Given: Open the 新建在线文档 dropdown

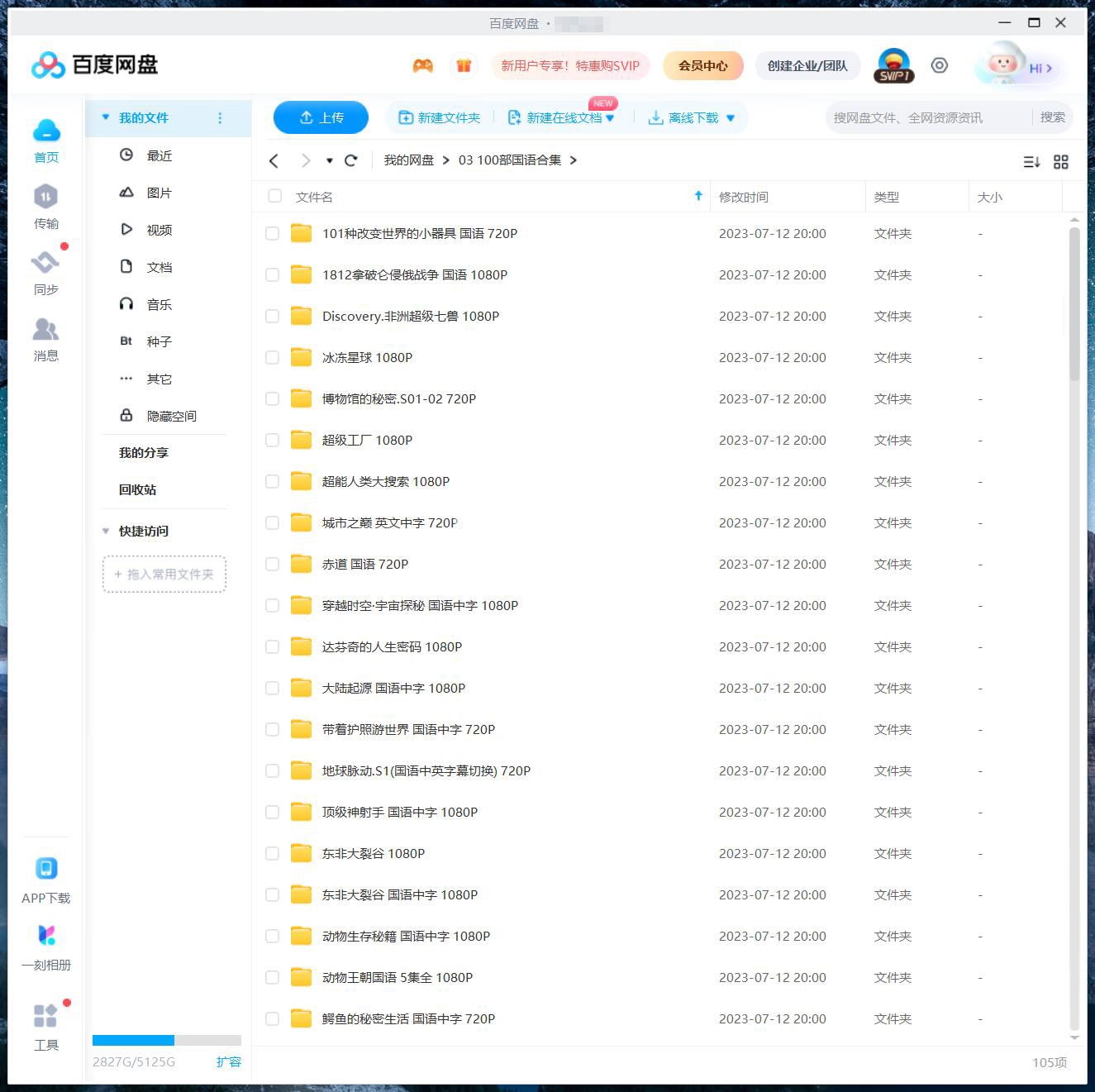Looking at the screenshot, I should (x=611, y=117).
